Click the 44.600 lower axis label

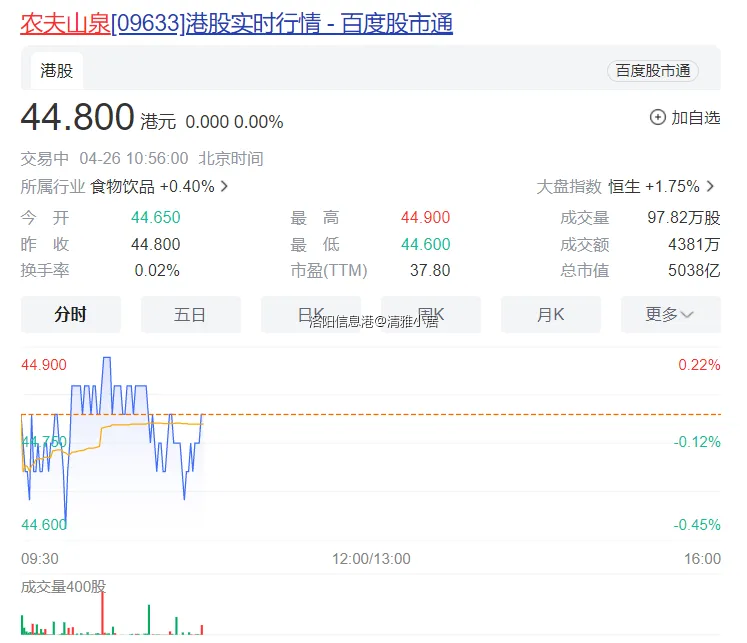[x=44, y=525]
